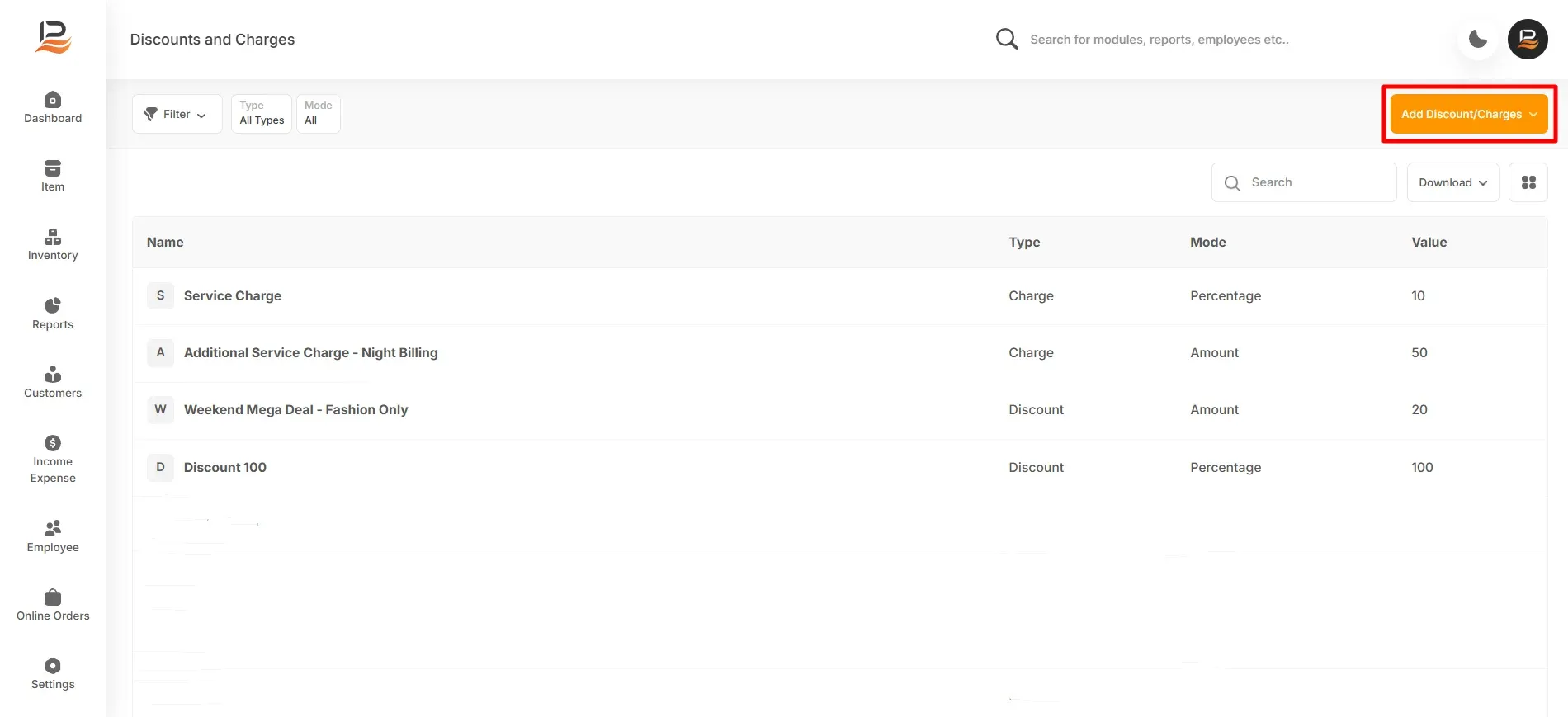Open the Type All Types selector

[x=262, y=114]
